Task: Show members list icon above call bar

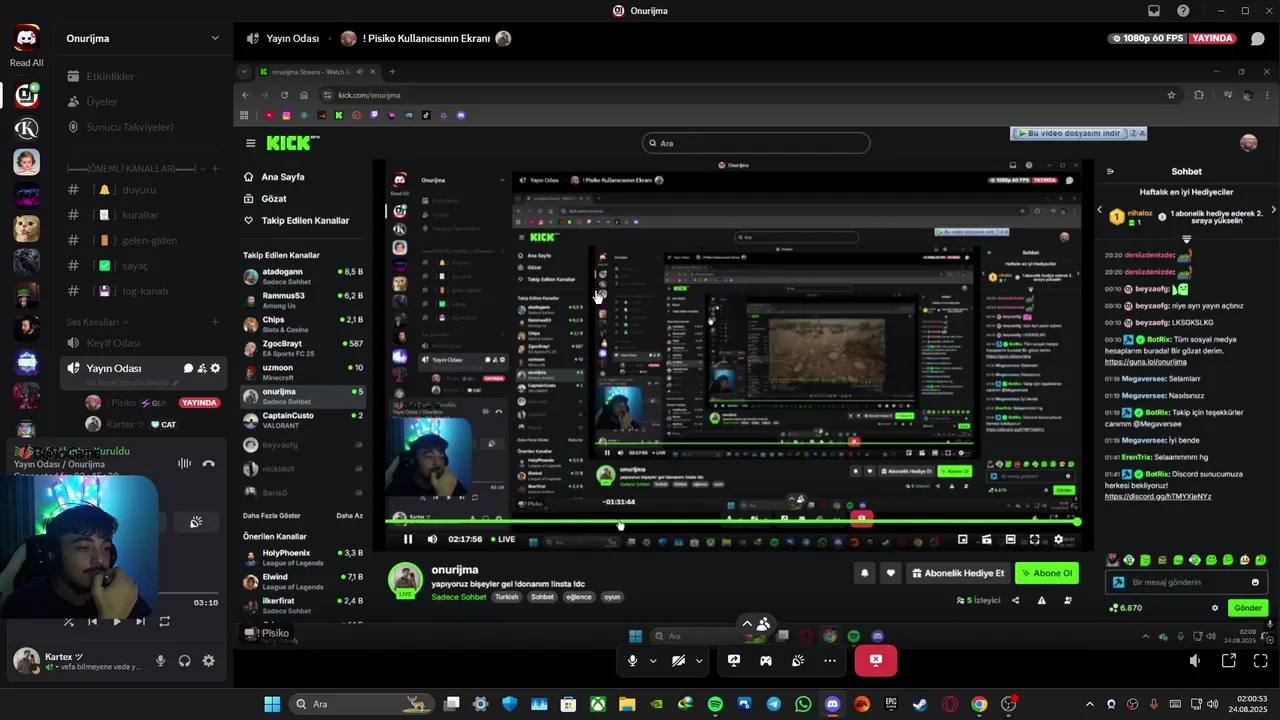Action: coord(764,624)
